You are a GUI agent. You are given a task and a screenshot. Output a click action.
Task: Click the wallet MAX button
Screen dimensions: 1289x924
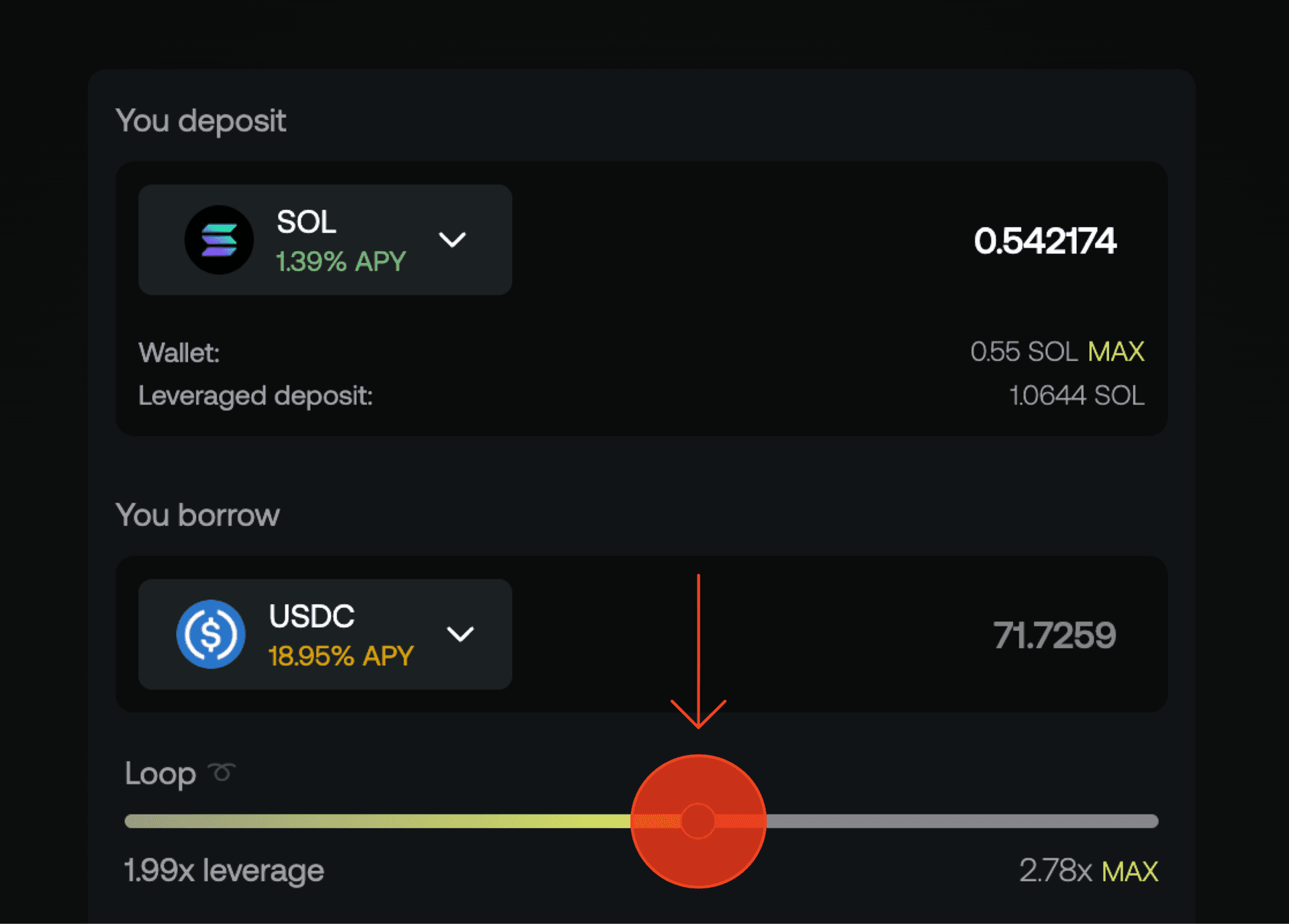point(1116,352)
